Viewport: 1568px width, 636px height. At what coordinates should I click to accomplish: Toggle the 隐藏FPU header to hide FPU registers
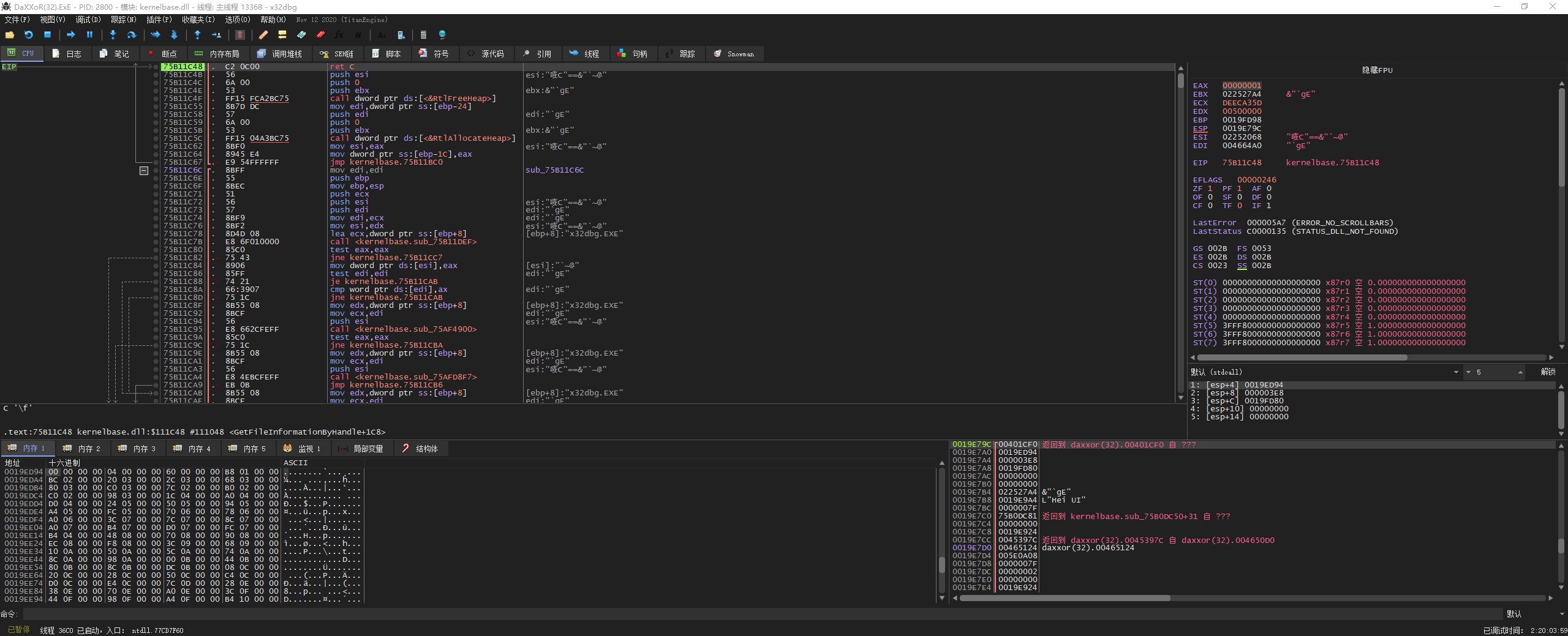(1377, 70)
